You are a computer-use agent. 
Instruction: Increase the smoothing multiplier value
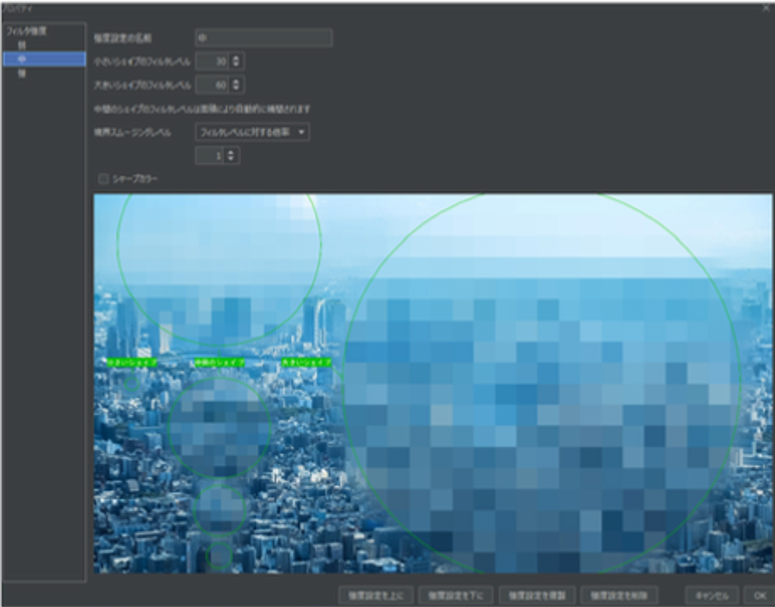(x=231, y=152)
